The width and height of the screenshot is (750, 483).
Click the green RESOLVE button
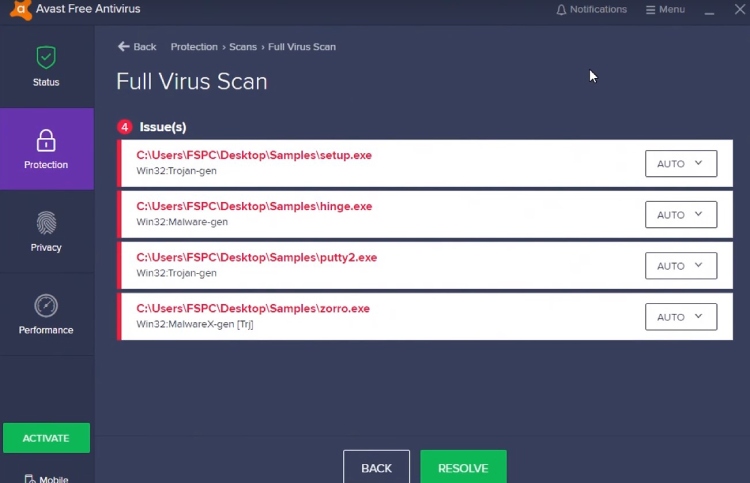[463, 467]
